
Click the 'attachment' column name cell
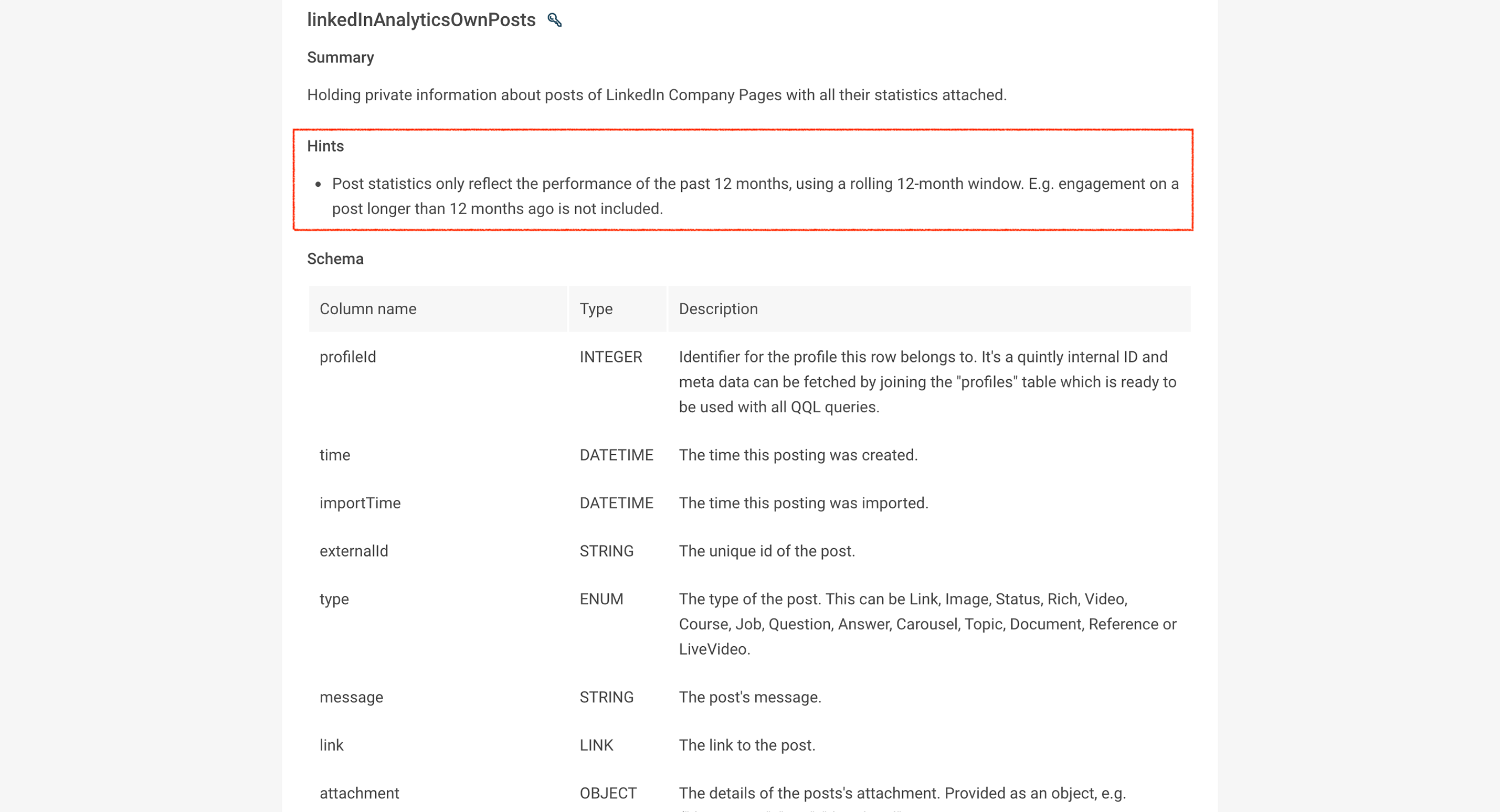coord(360,793)
